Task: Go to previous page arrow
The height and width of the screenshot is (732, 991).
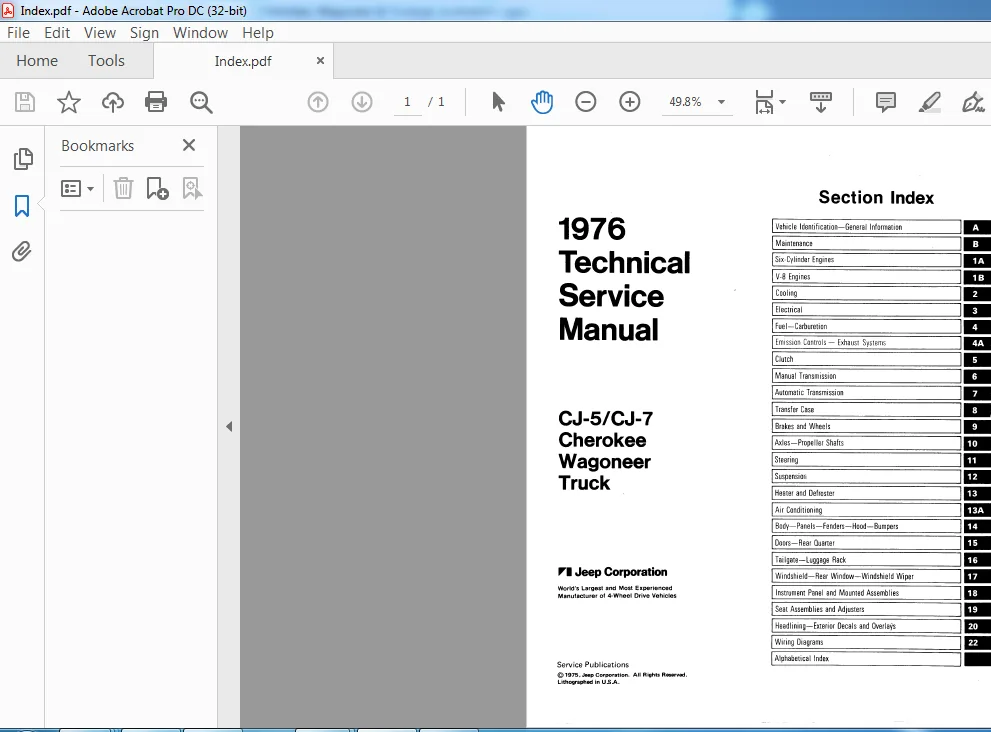Action: [318, 102]
